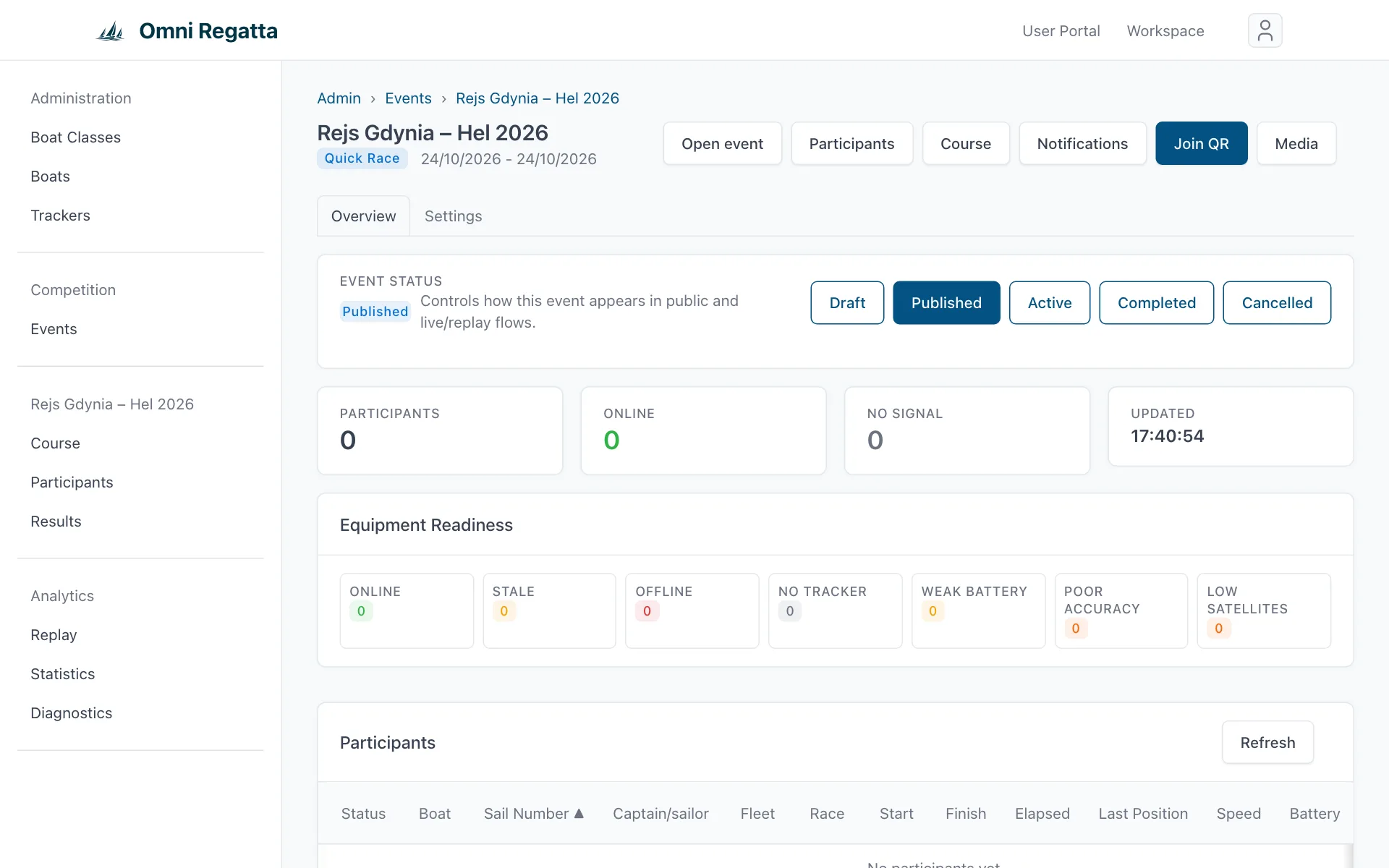Click the OFFLINE readiness tile
Image resolution: width=1389 pixels, height=868 pixels.
[692, 610]
